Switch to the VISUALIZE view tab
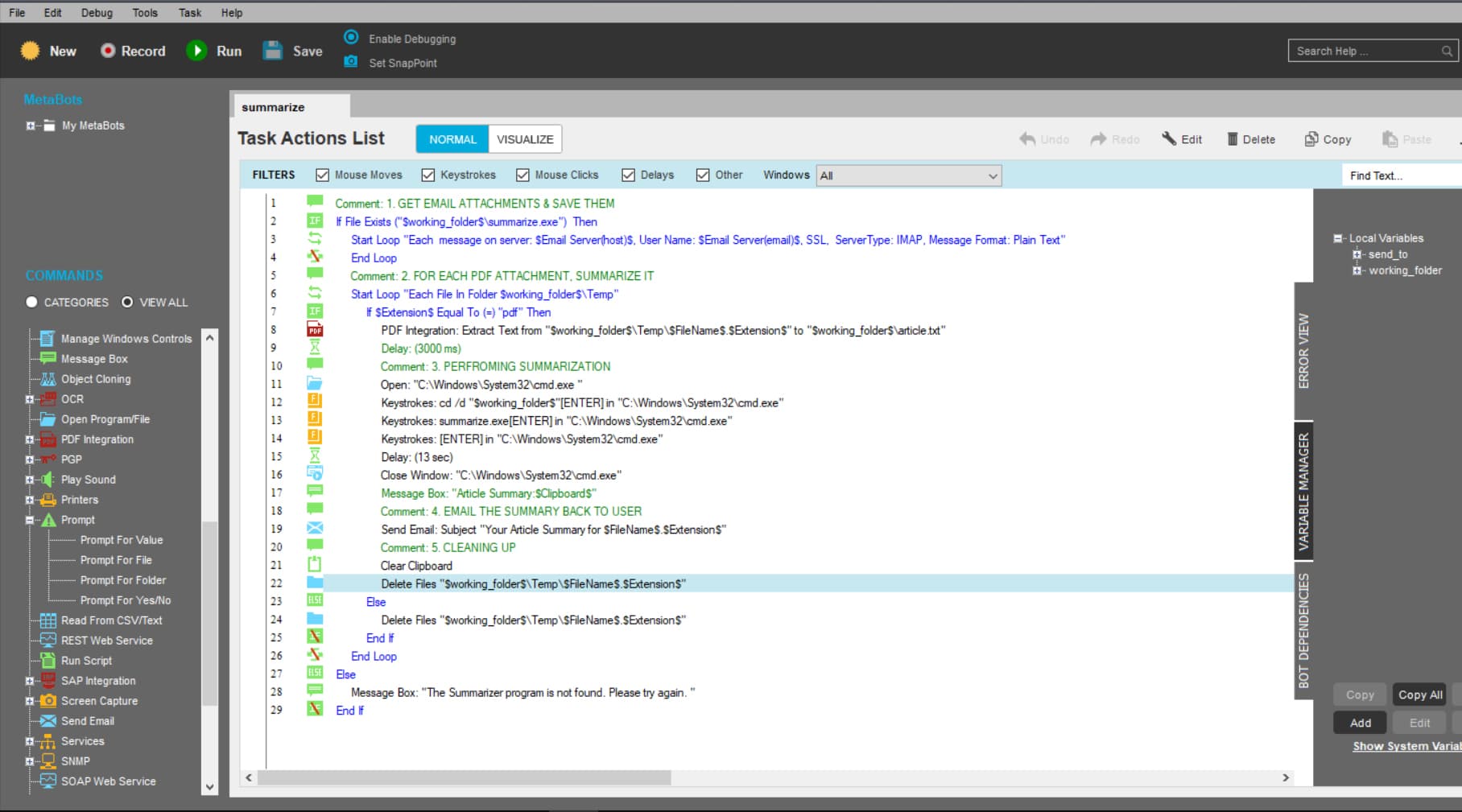 pyautogui.click(x=525, y=139)
